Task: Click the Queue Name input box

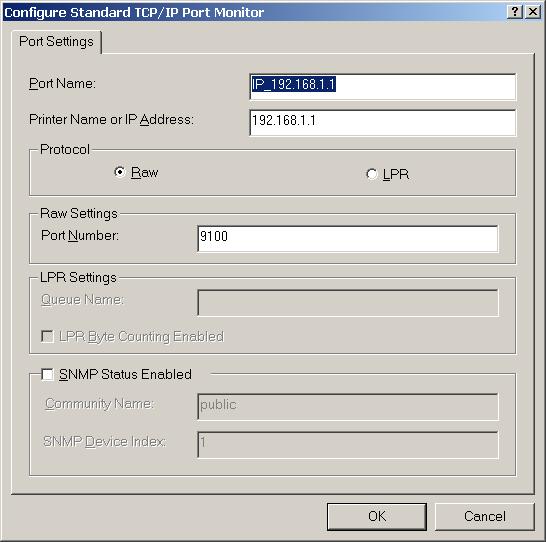Action: pyautogui.click(x=348, y=303)
